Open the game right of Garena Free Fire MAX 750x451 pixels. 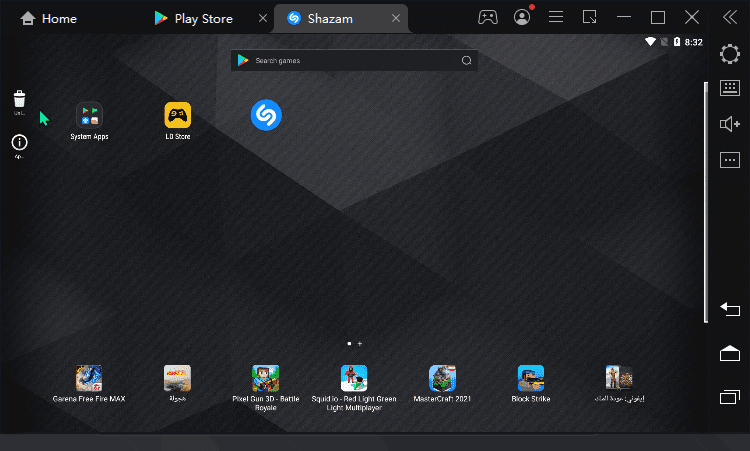coord(177,378)
